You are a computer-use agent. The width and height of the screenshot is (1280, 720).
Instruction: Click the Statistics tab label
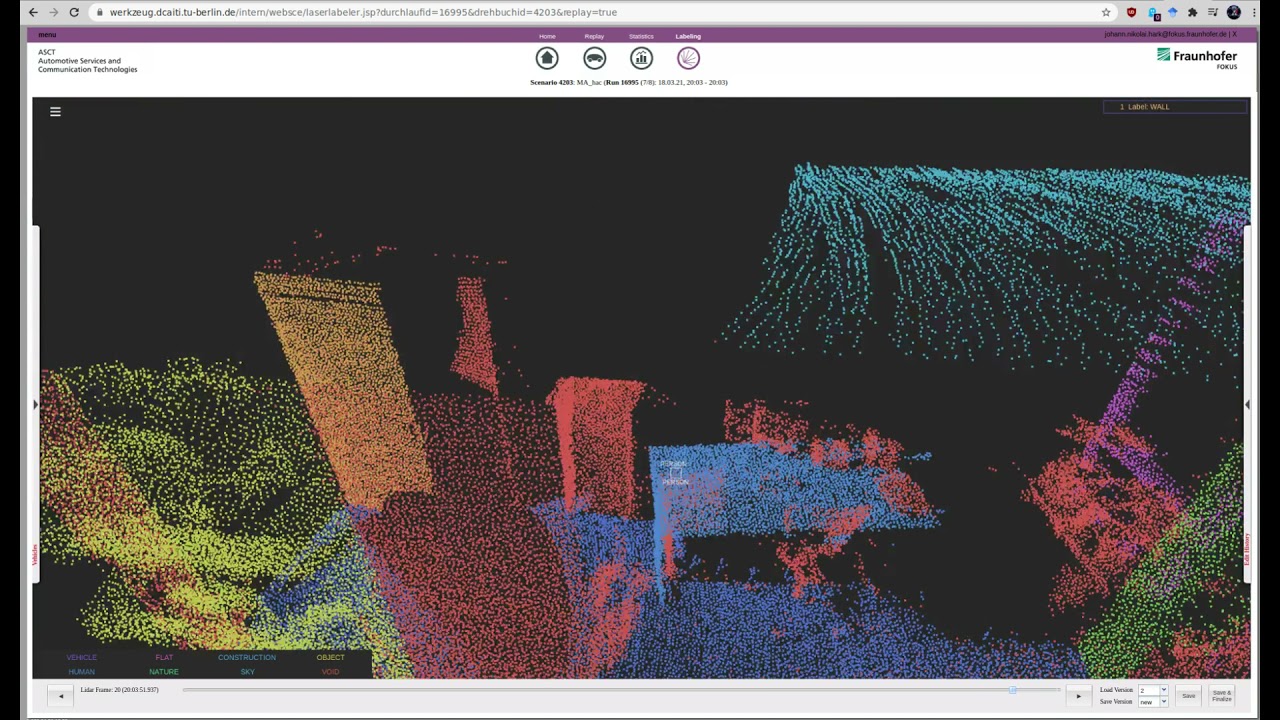[x=641, y=36]
